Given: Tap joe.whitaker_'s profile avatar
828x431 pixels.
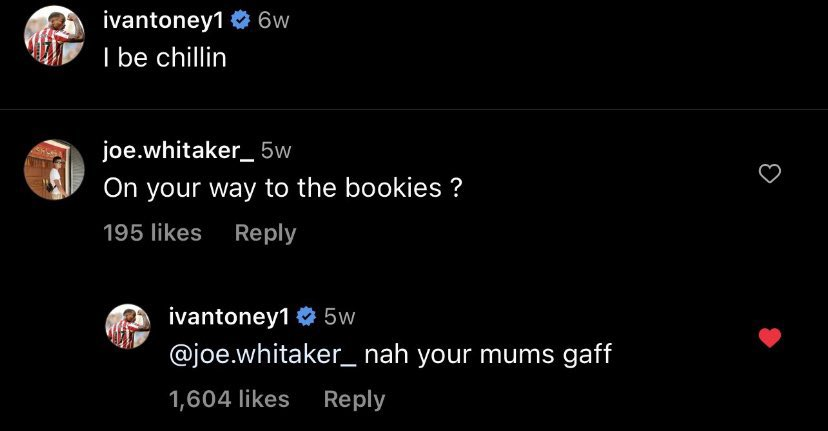Looking at the screenshot, I should tap(53, 169).
